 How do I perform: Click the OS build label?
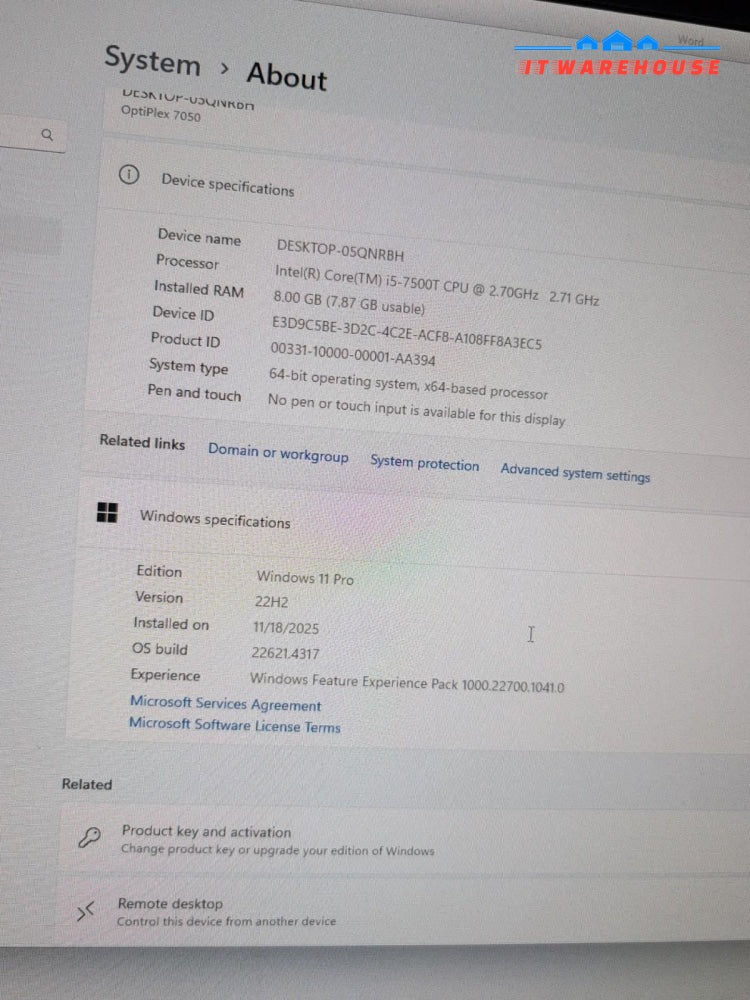coord(160,649)
